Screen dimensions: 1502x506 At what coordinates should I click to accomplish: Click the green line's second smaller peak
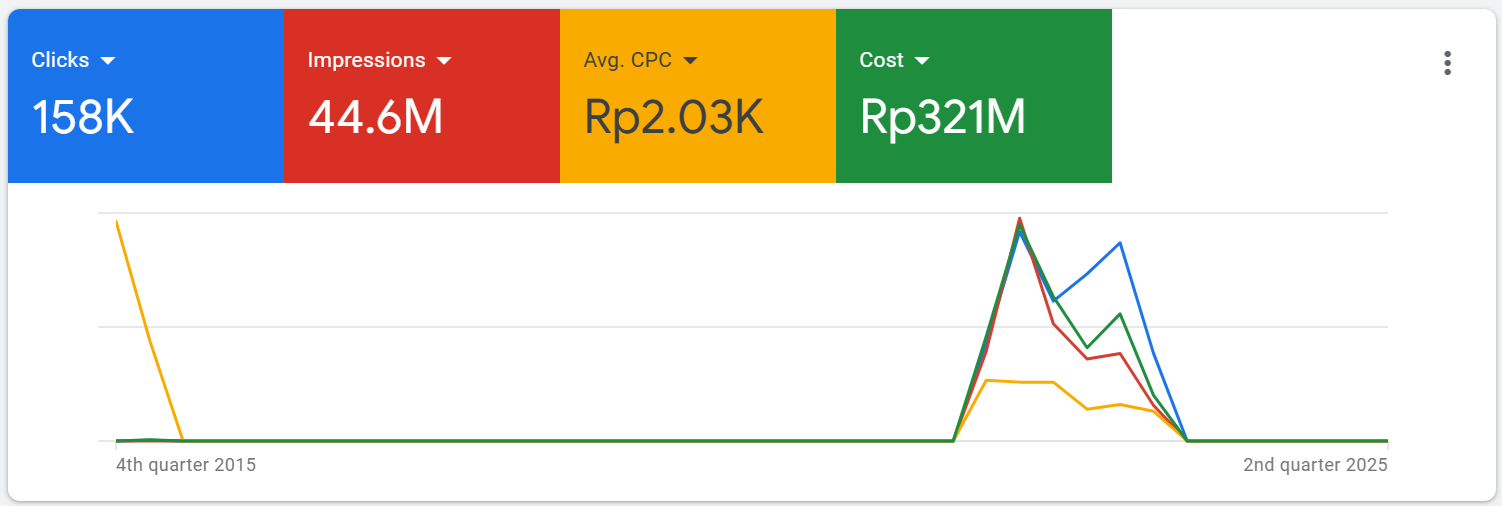[x=1120, y=314]
